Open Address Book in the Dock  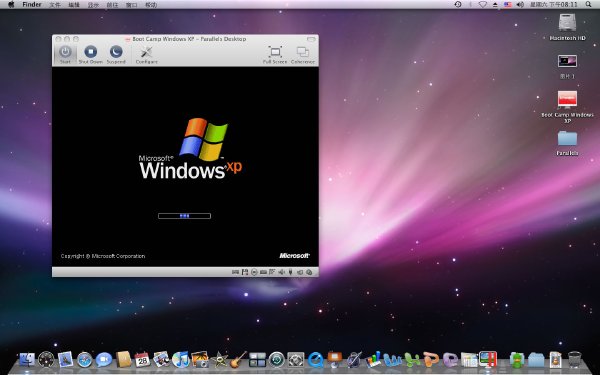click(123, 360)
